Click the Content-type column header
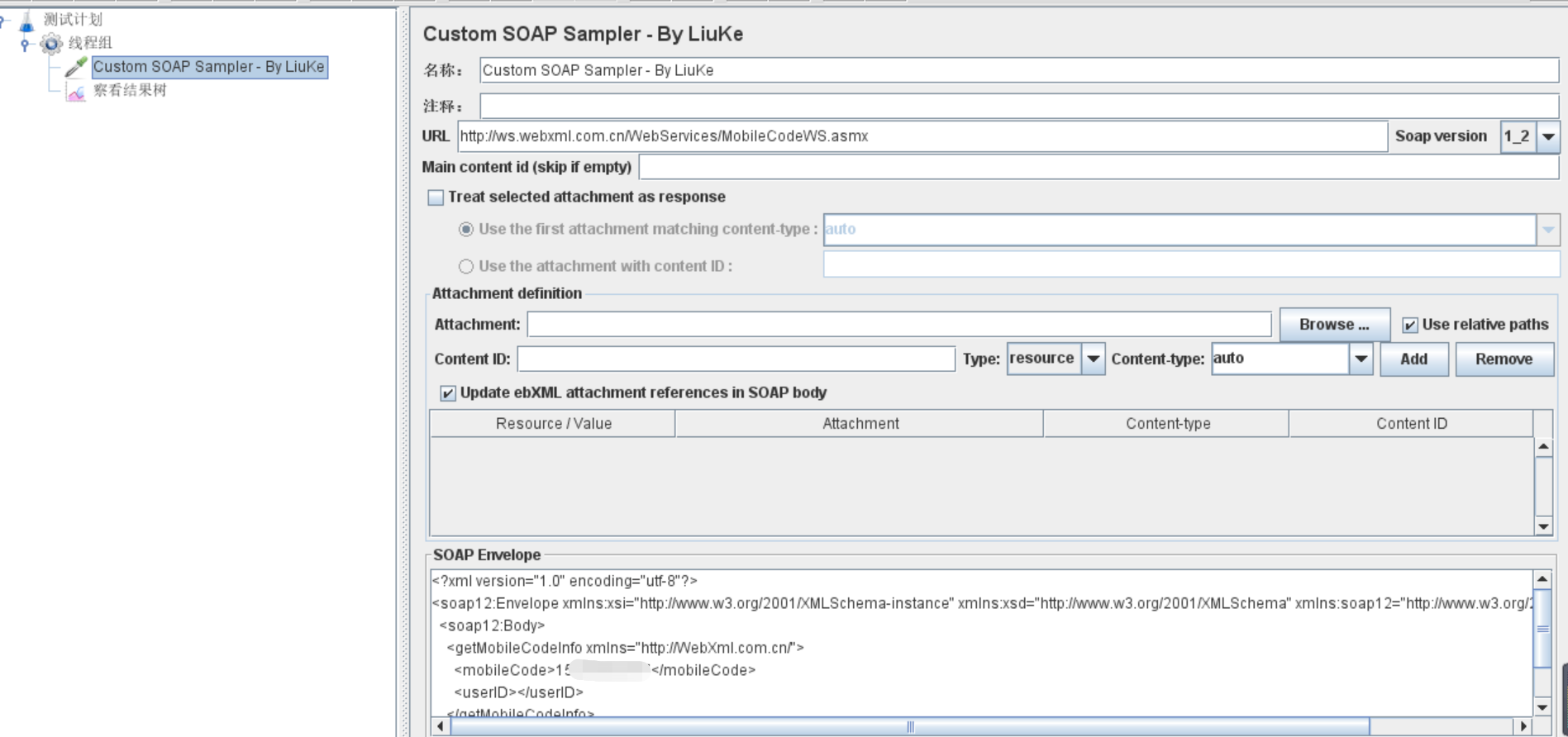The height and width of the screenshot is (737, 1568). pyautogui.click(x=1167, y=424)
